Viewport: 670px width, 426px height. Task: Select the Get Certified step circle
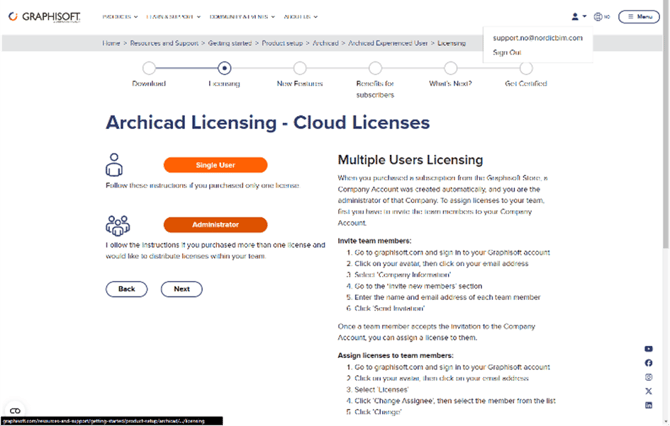point(526,68)
